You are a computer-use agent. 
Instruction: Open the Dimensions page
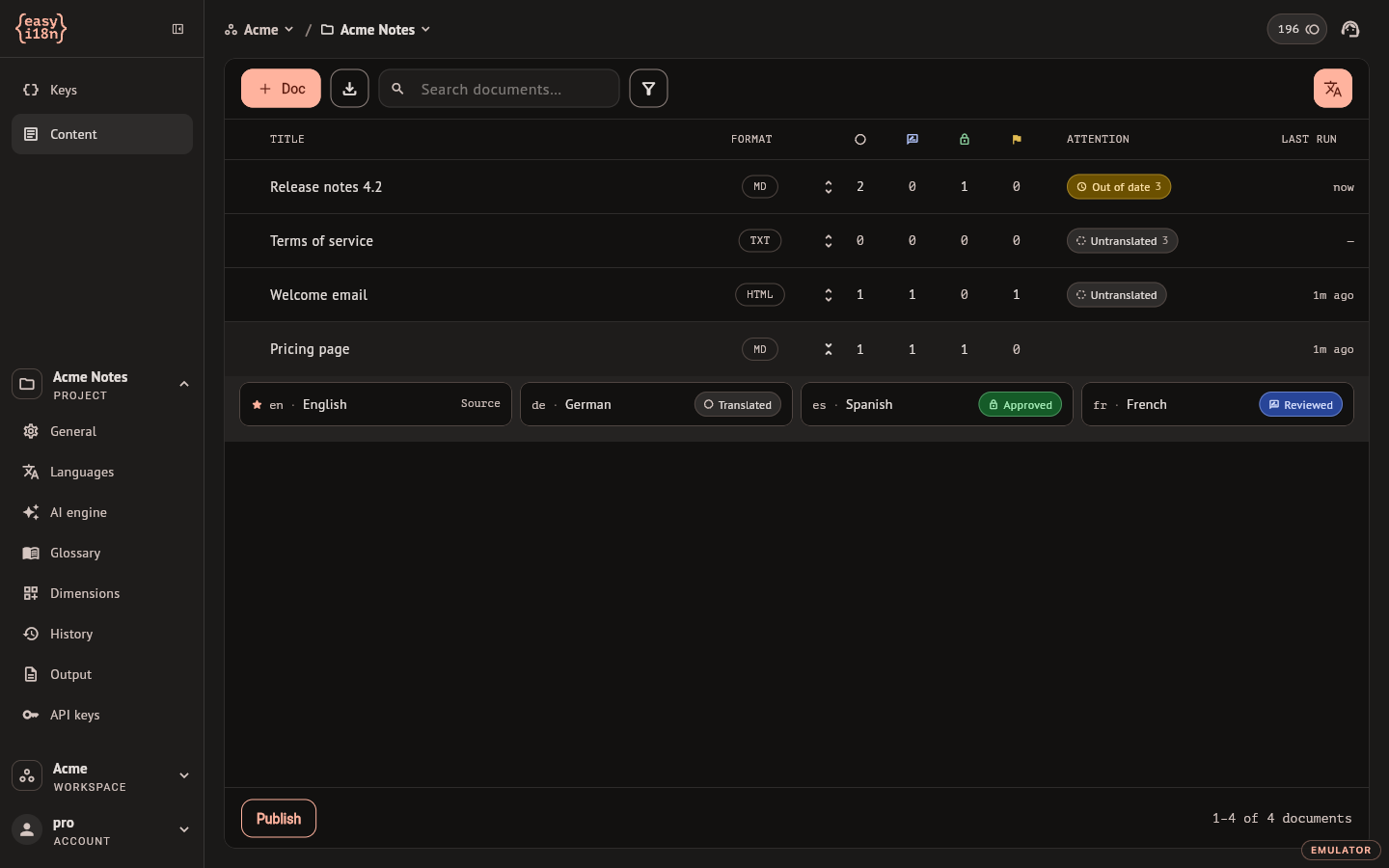(x=102, y=593)
